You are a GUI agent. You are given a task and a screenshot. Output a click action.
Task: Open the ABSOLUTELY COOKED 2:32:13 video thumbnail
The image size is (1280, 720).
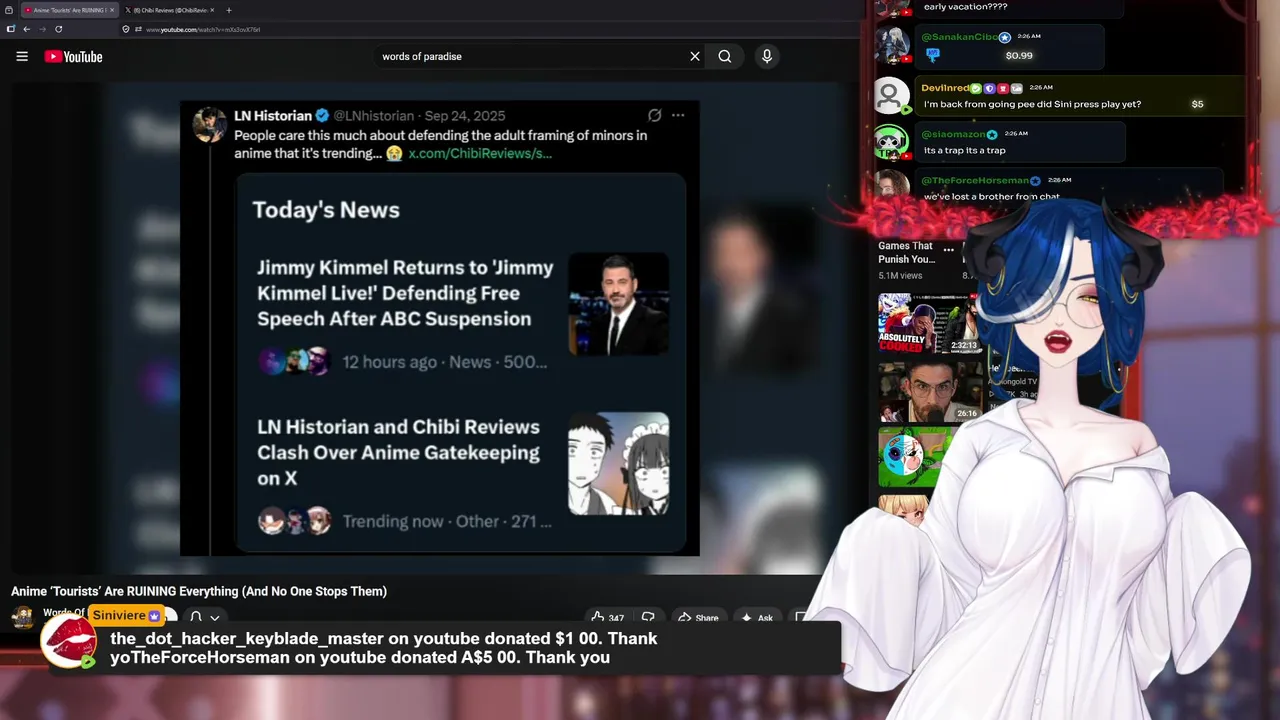point(930,323)
